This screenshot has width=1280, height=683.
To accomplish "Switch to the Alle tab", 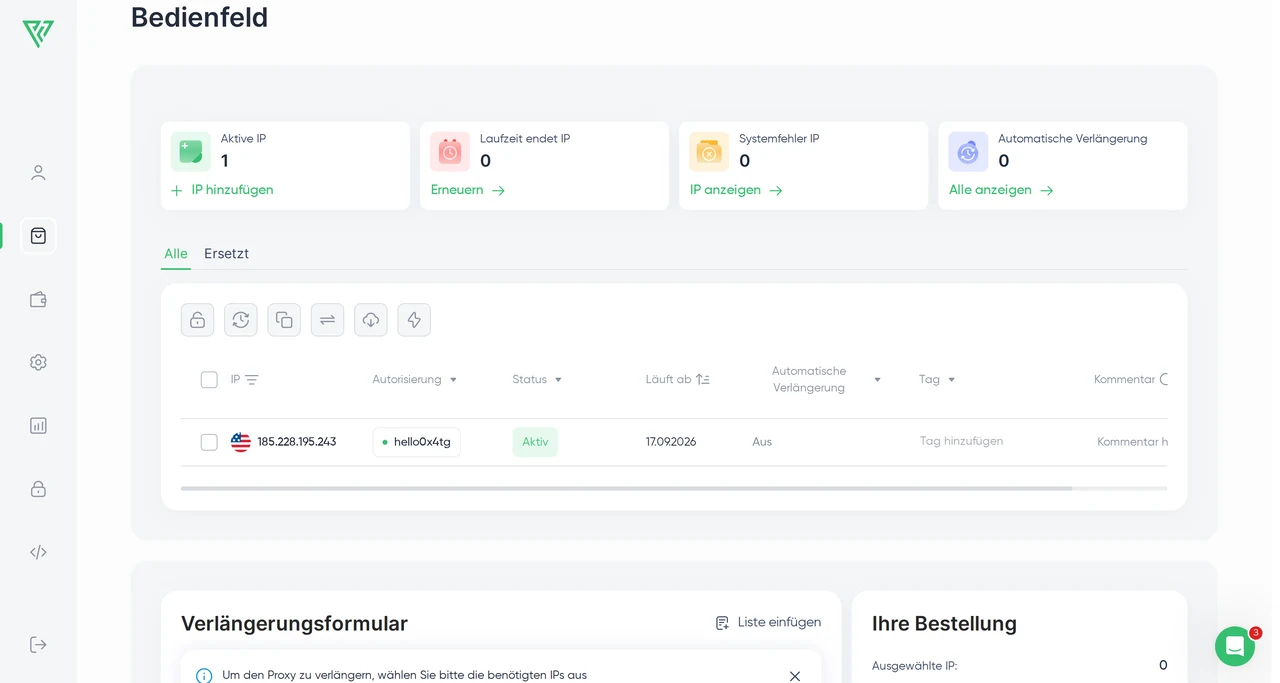I will (x=176, y=254).
